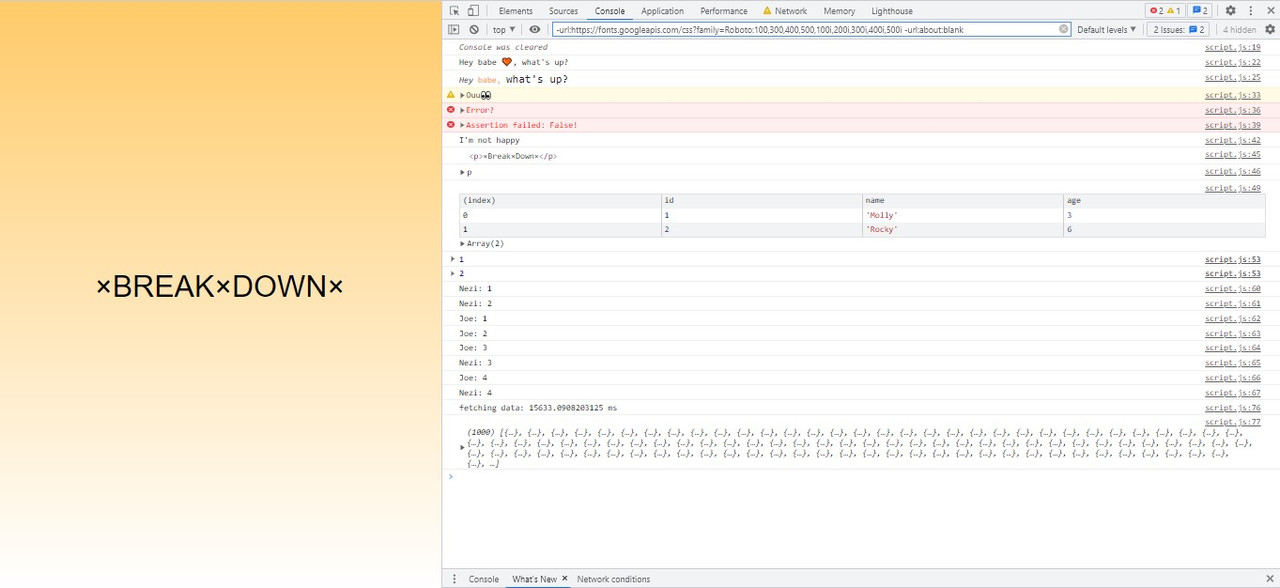
Task: Select the Network conditions drawer tab
Action: (x=613, y=579)
